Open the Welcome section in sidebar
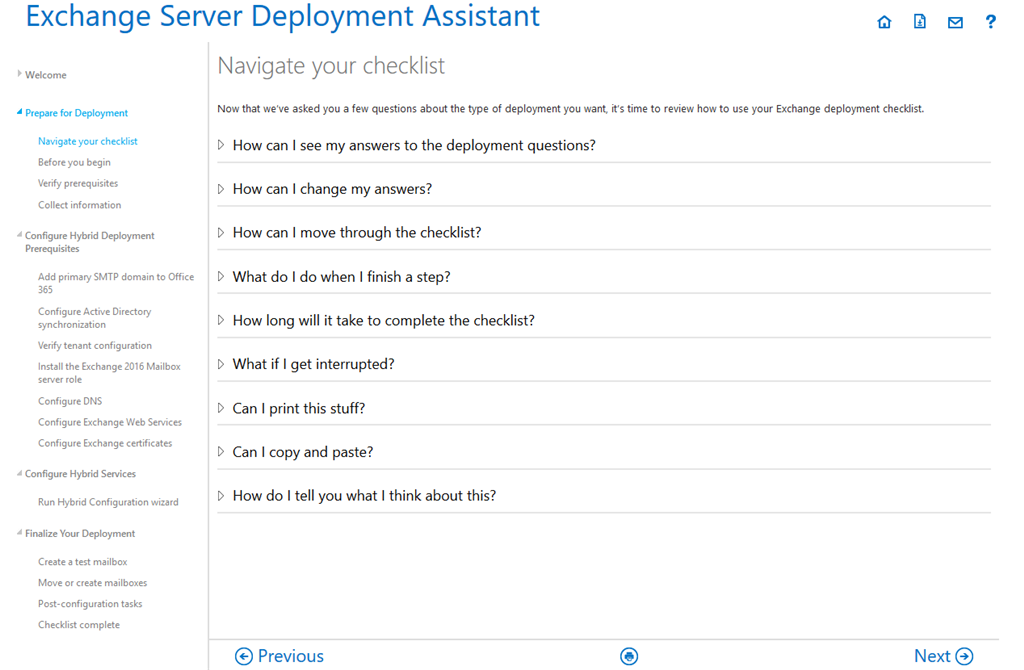Screen dimensions: 1024x670 pyautogui.click(x=45, y=75)
